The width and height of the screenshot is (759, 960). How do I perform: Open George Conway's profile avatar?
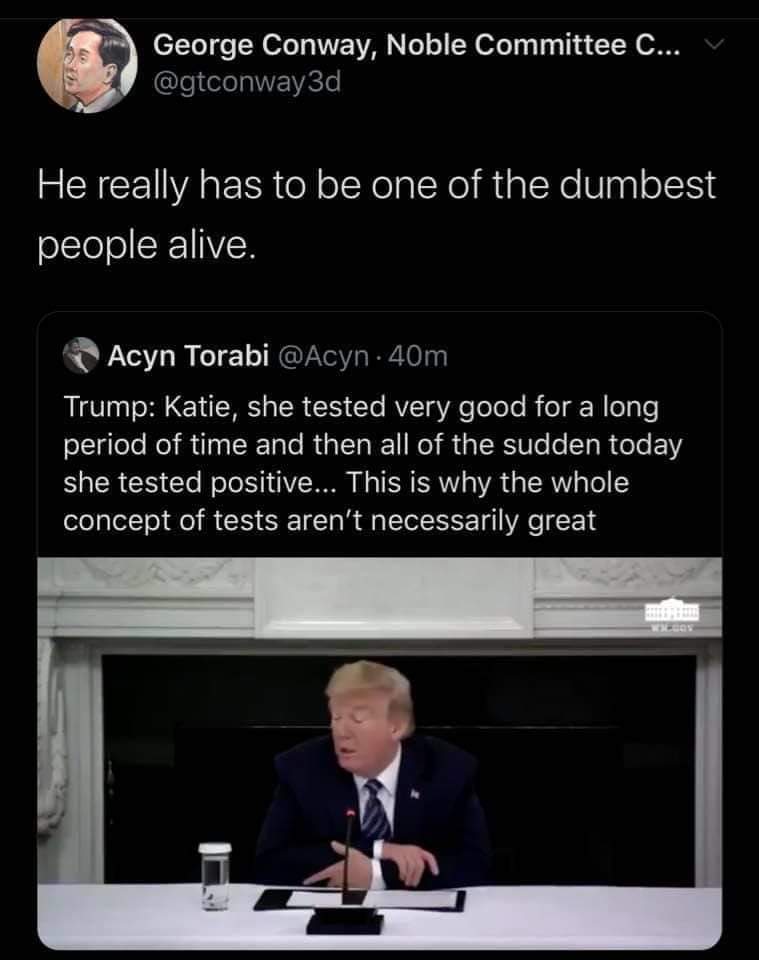coord(87,63)
